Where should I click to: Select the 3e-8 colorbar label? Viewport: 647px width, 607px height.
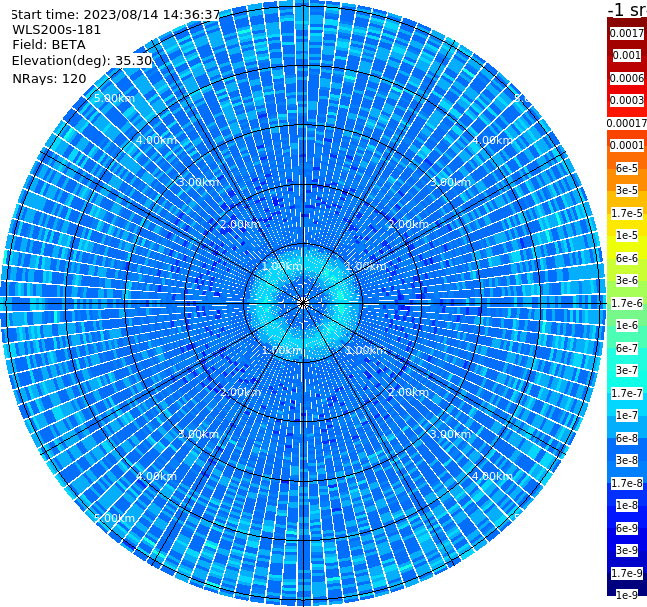pos(627,461)
